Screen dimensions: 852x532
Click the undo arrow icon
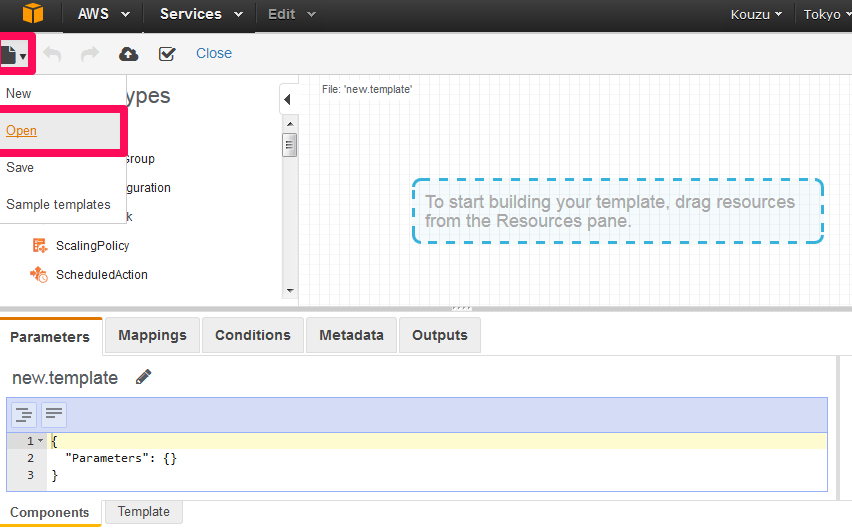(52, 54)
